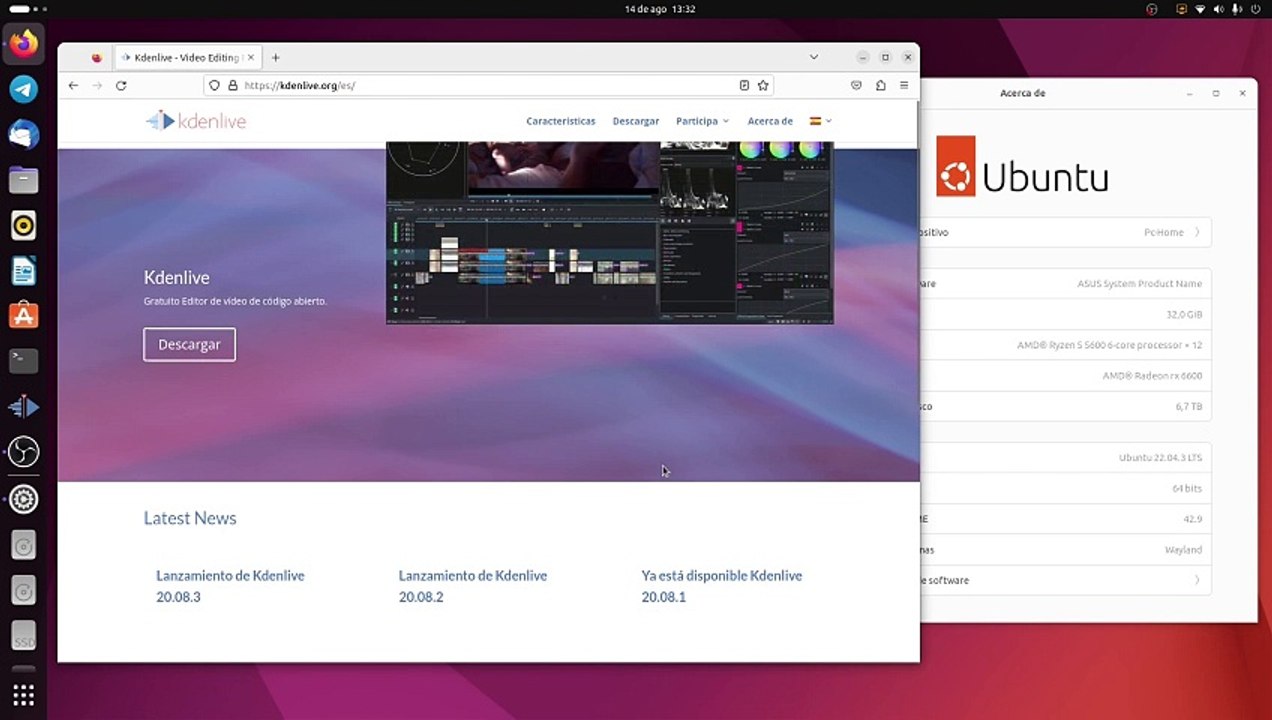Show Applications grid in the dock
1272x720 pixels.
tap(24, 694)
